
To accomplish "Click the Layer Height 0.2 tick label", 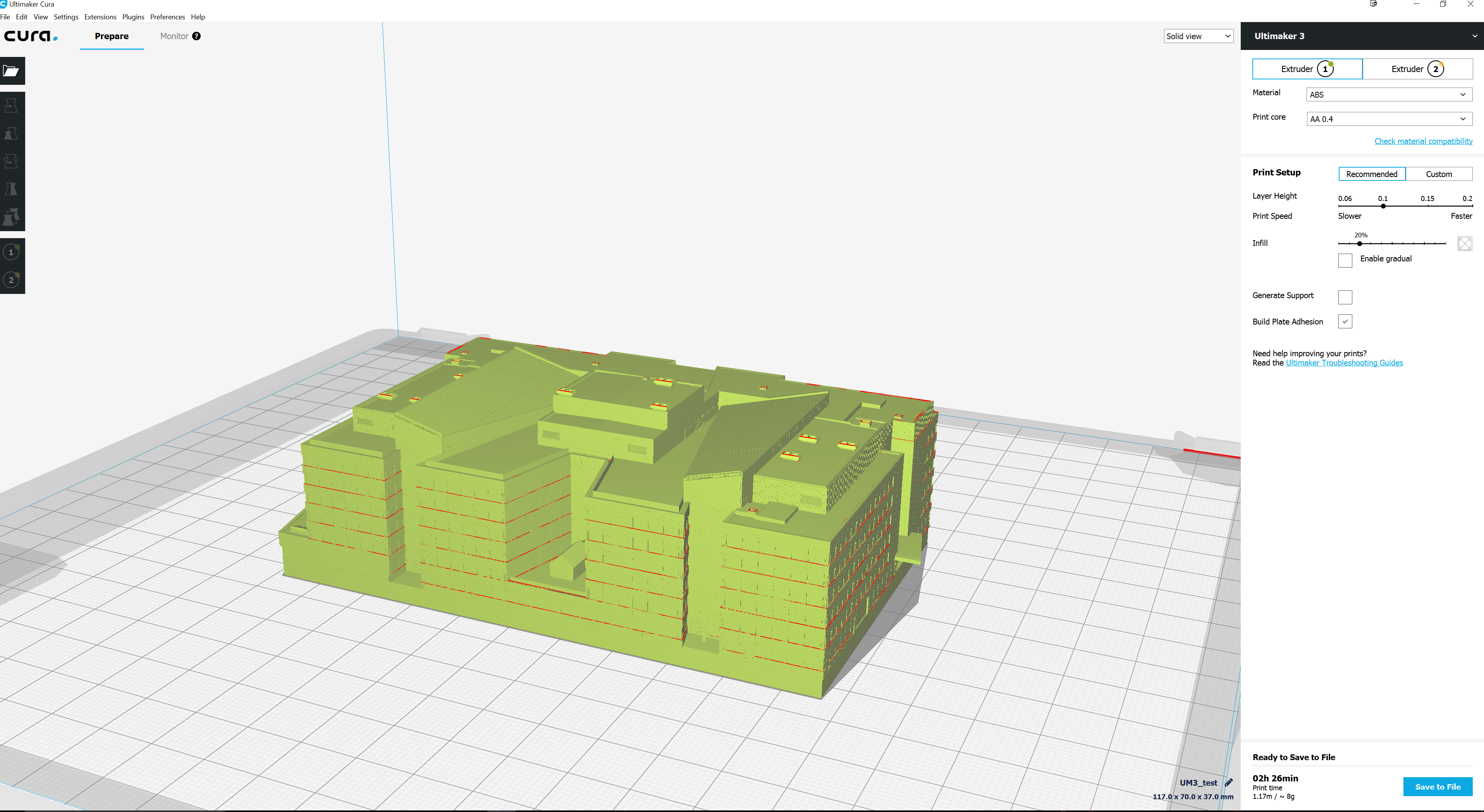I will pos(1467,198).
